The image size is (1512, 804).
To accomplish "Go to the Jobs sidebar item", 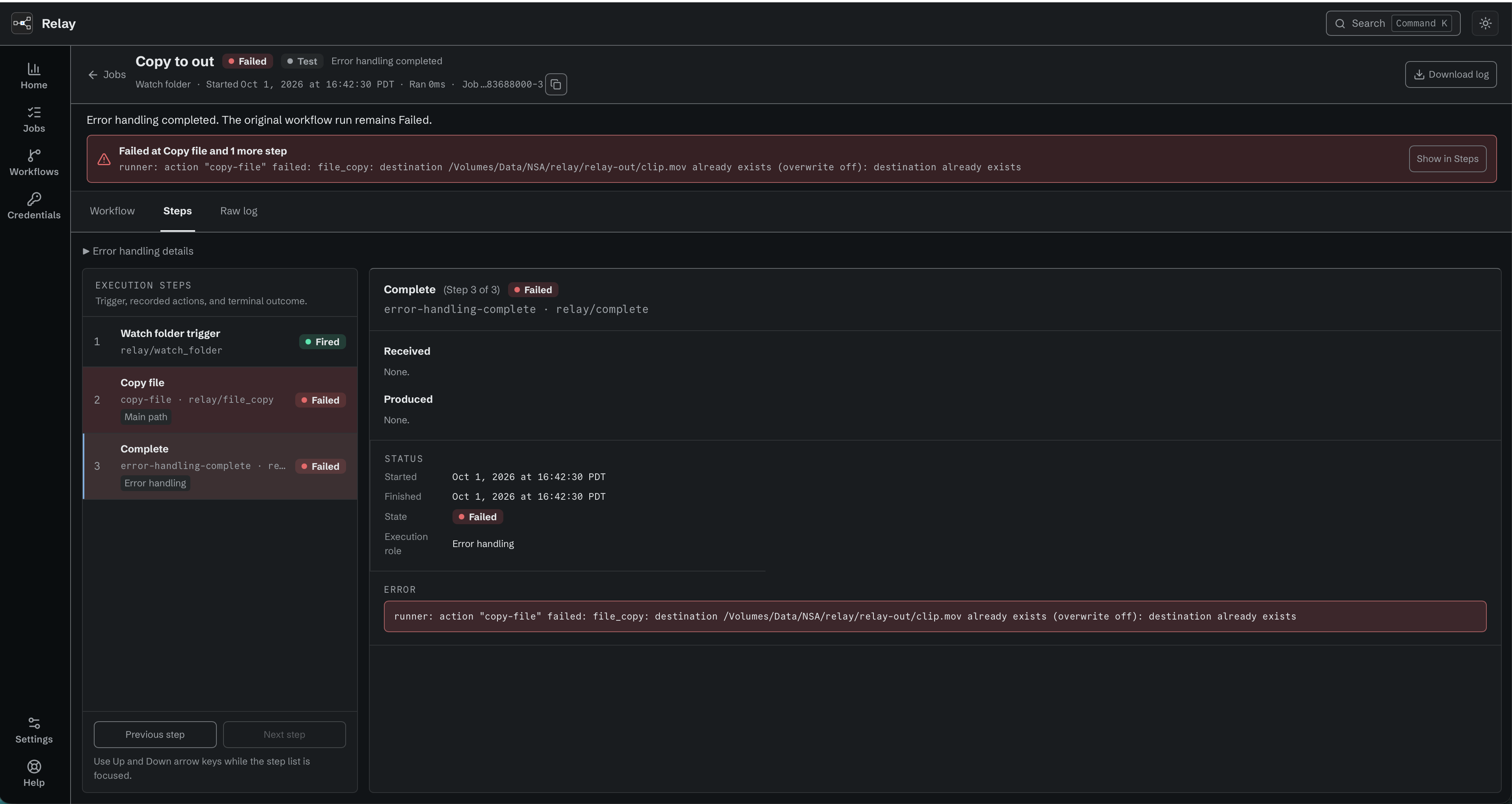I will pyautogui.click(x=34, y=120).
